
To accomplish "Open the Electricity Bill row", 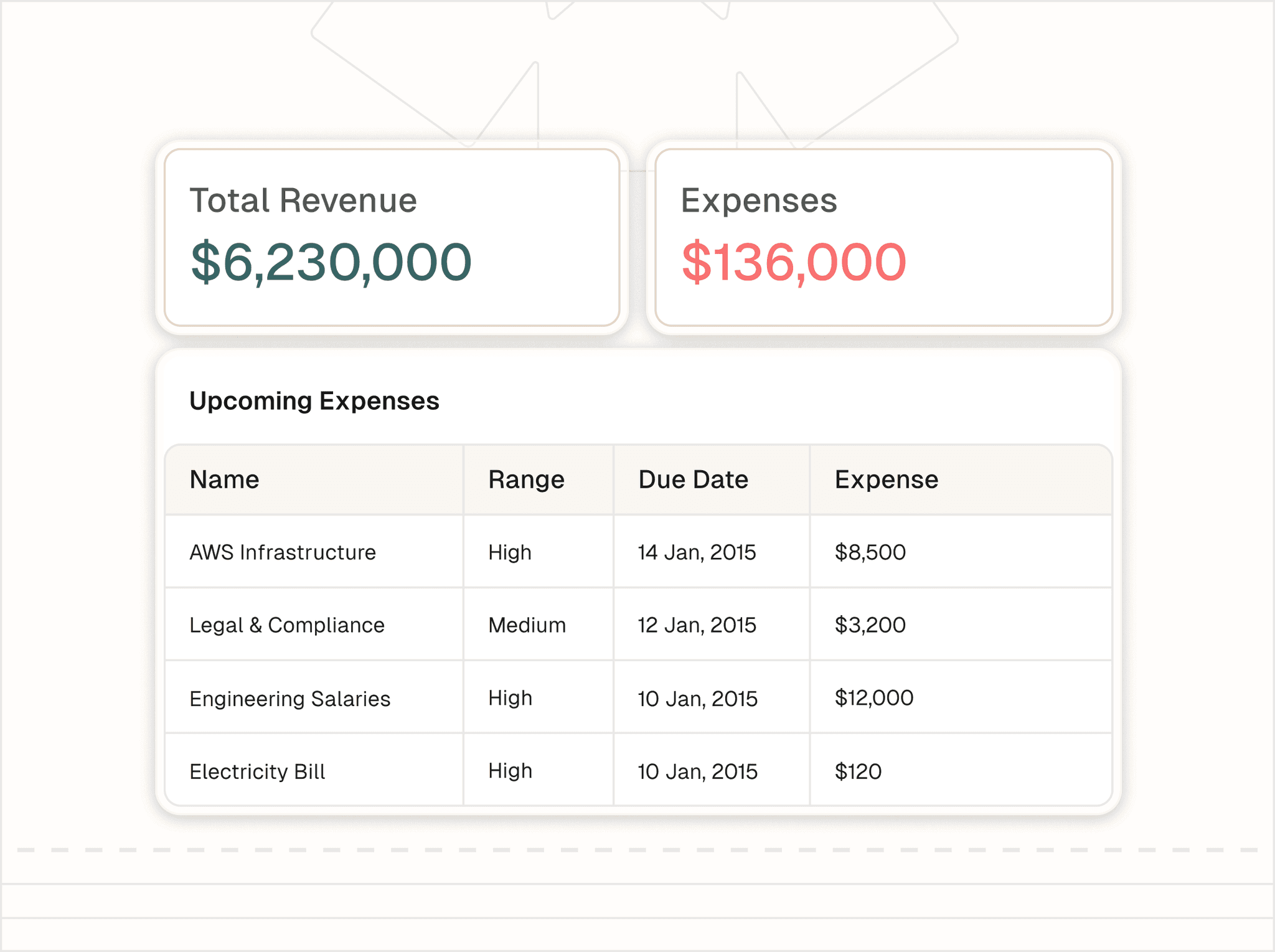I will click(x=257, y=771).
